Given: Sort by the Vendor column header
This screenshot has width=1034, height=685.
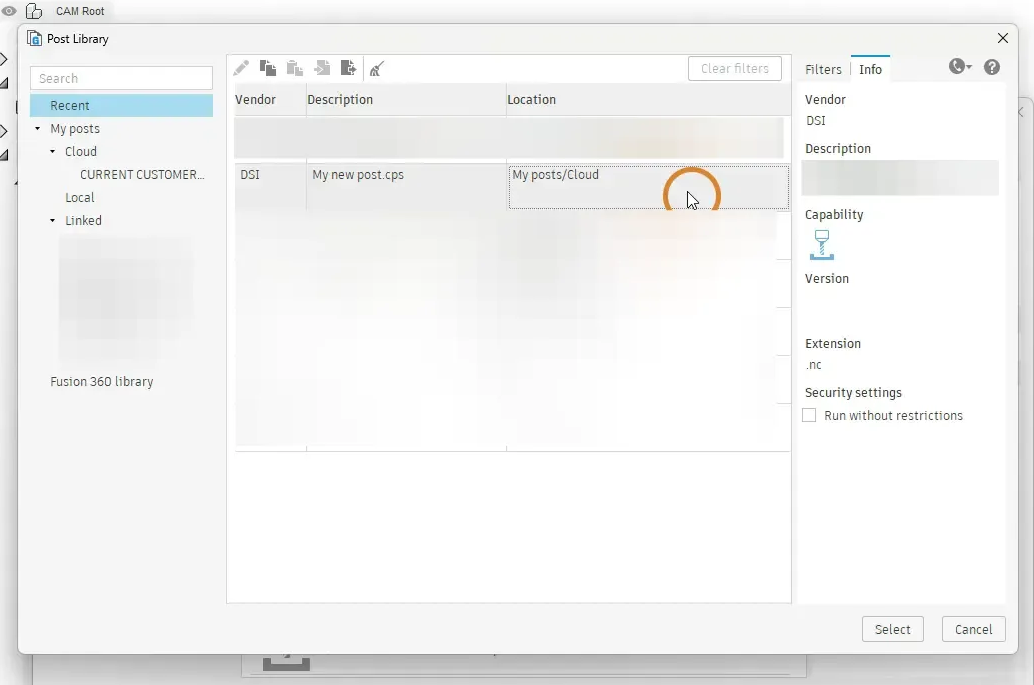Looking at the screenshot, I should (x=270, y=100).
